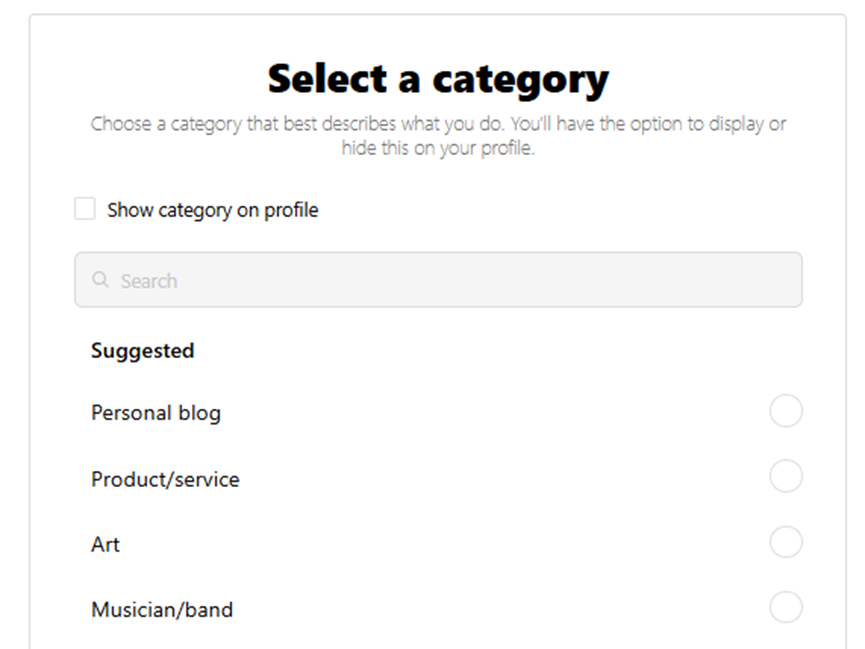This screenshot has width=865, height=649.
Task: Click the Select a category title
Action: tap(437, 78)
